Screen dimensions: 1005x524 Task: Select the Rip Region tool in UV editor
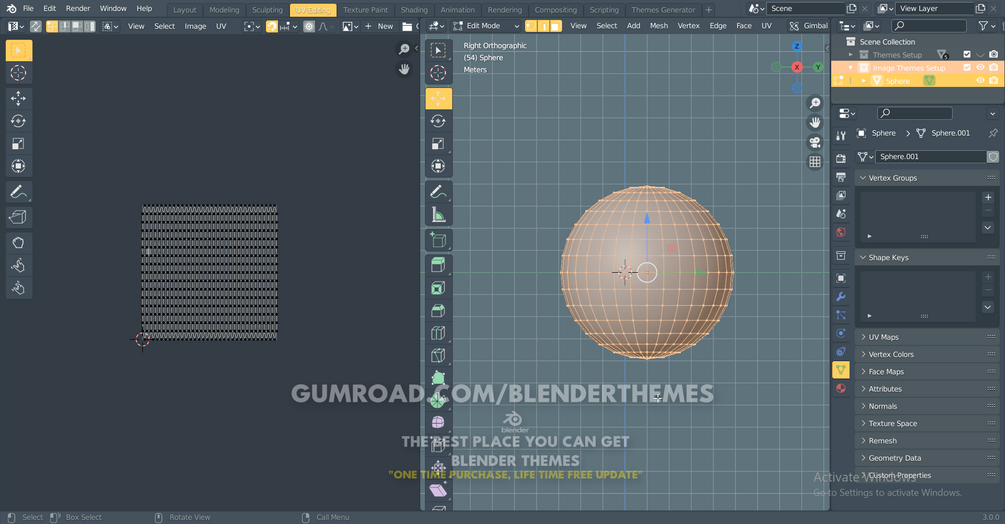coord(19,217)
